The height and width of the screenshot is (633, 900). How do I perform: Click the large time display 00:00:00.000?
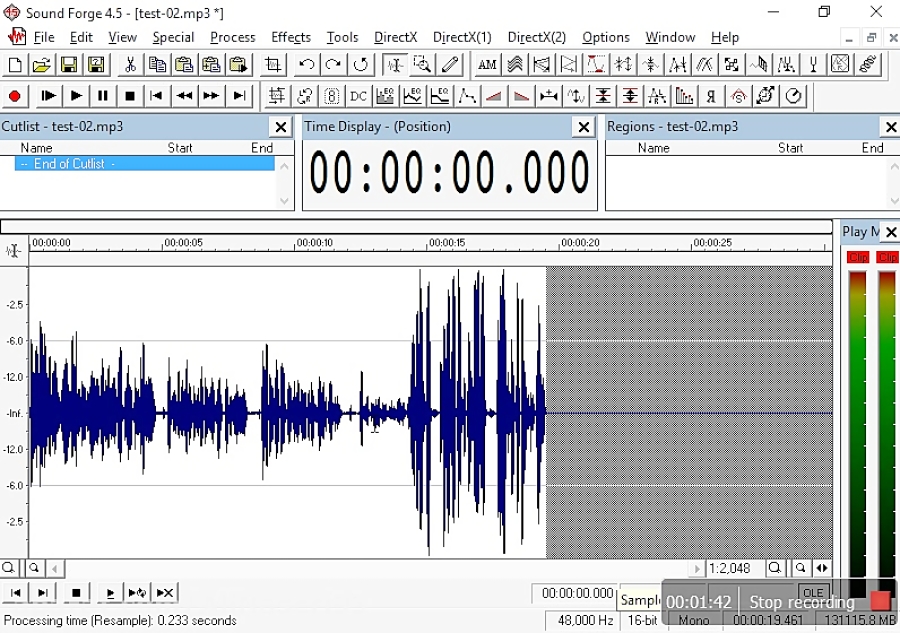pyautogui.click(x=449, y=173)
